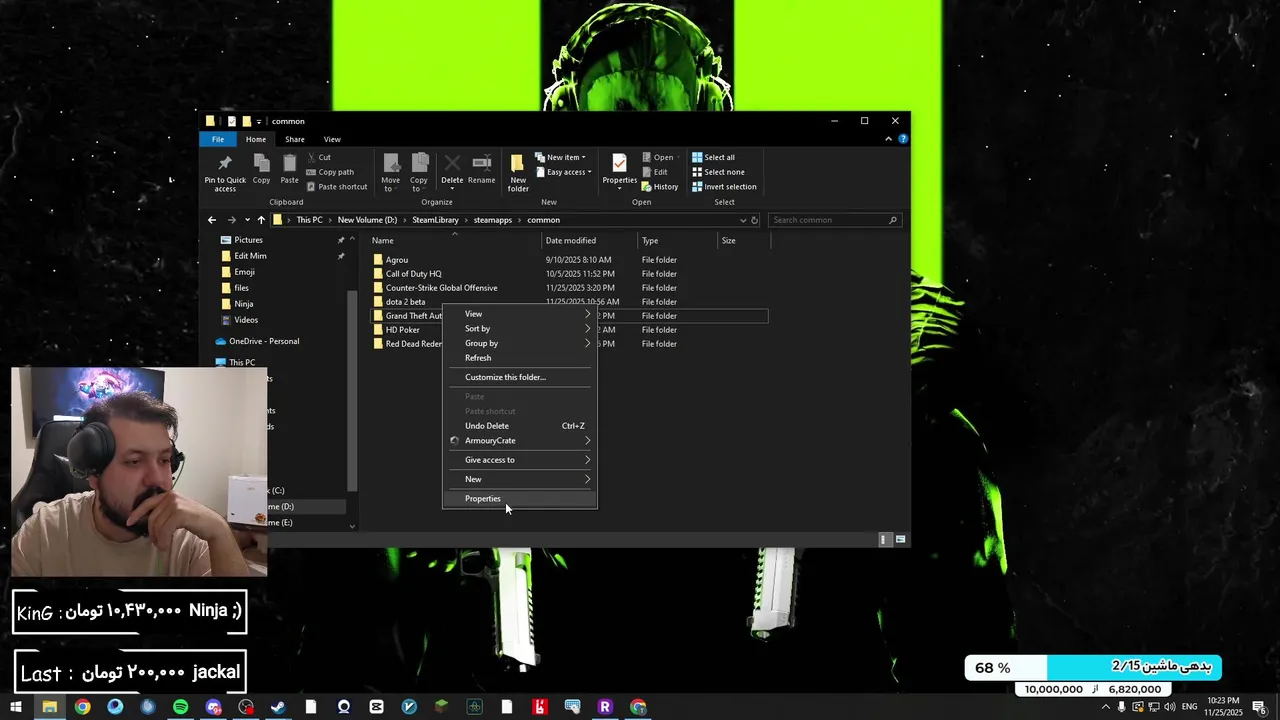Viewport: 1280px width, 720px height.
Task: Go up one folder level arrow
Action: pos(261,220)
